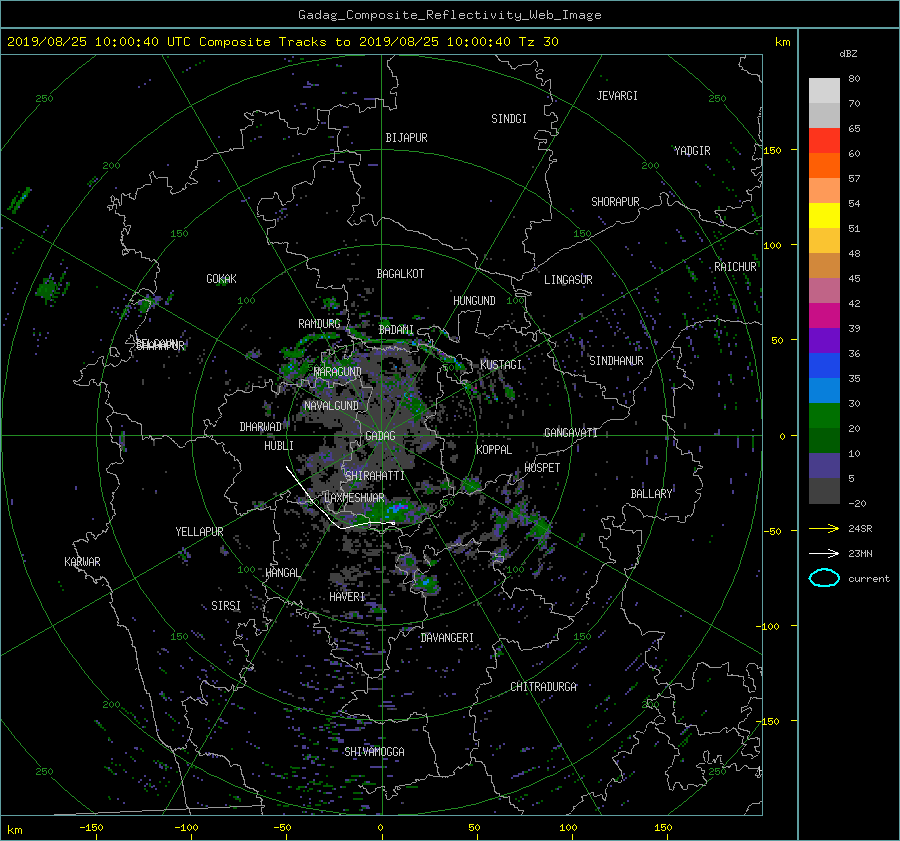Click the HOSPET city label

tap(542, 468)
